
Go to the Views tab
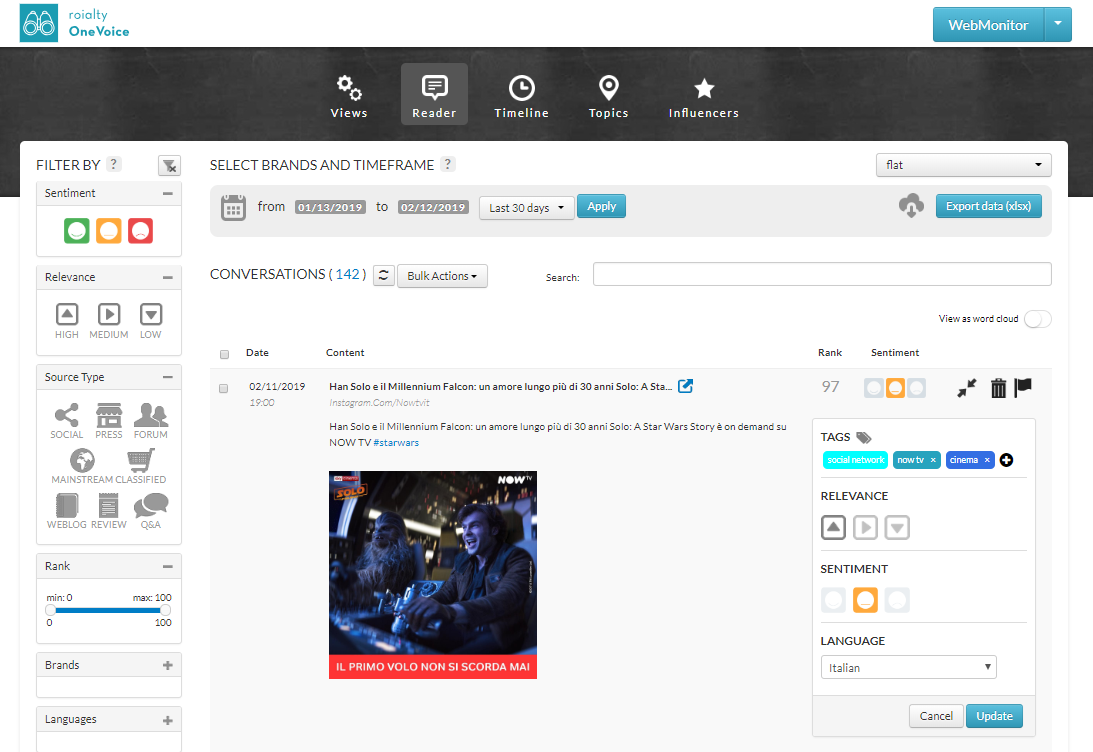349,95
